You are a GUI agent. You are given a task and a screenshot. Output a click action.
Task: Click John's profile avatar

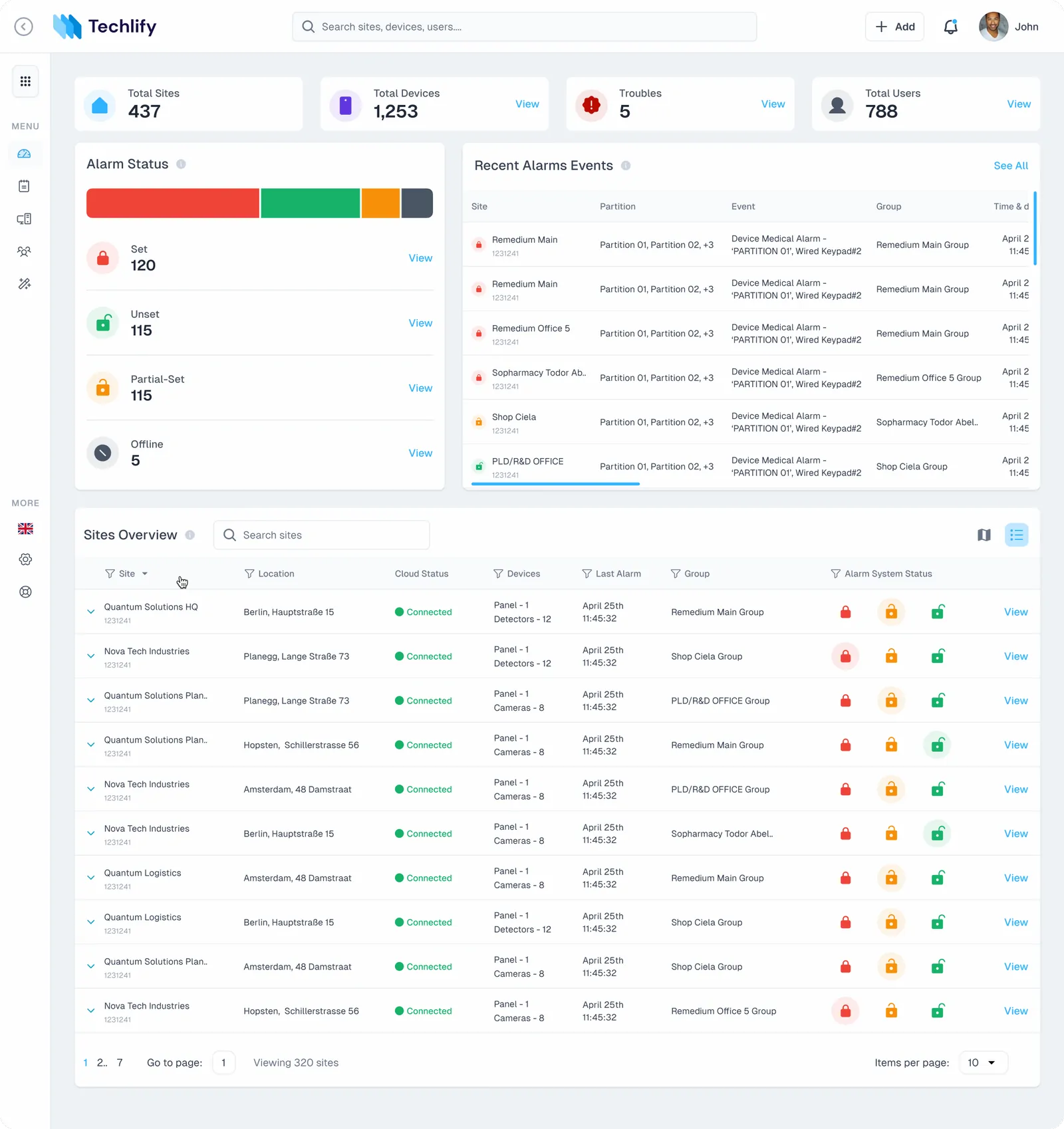994,27
